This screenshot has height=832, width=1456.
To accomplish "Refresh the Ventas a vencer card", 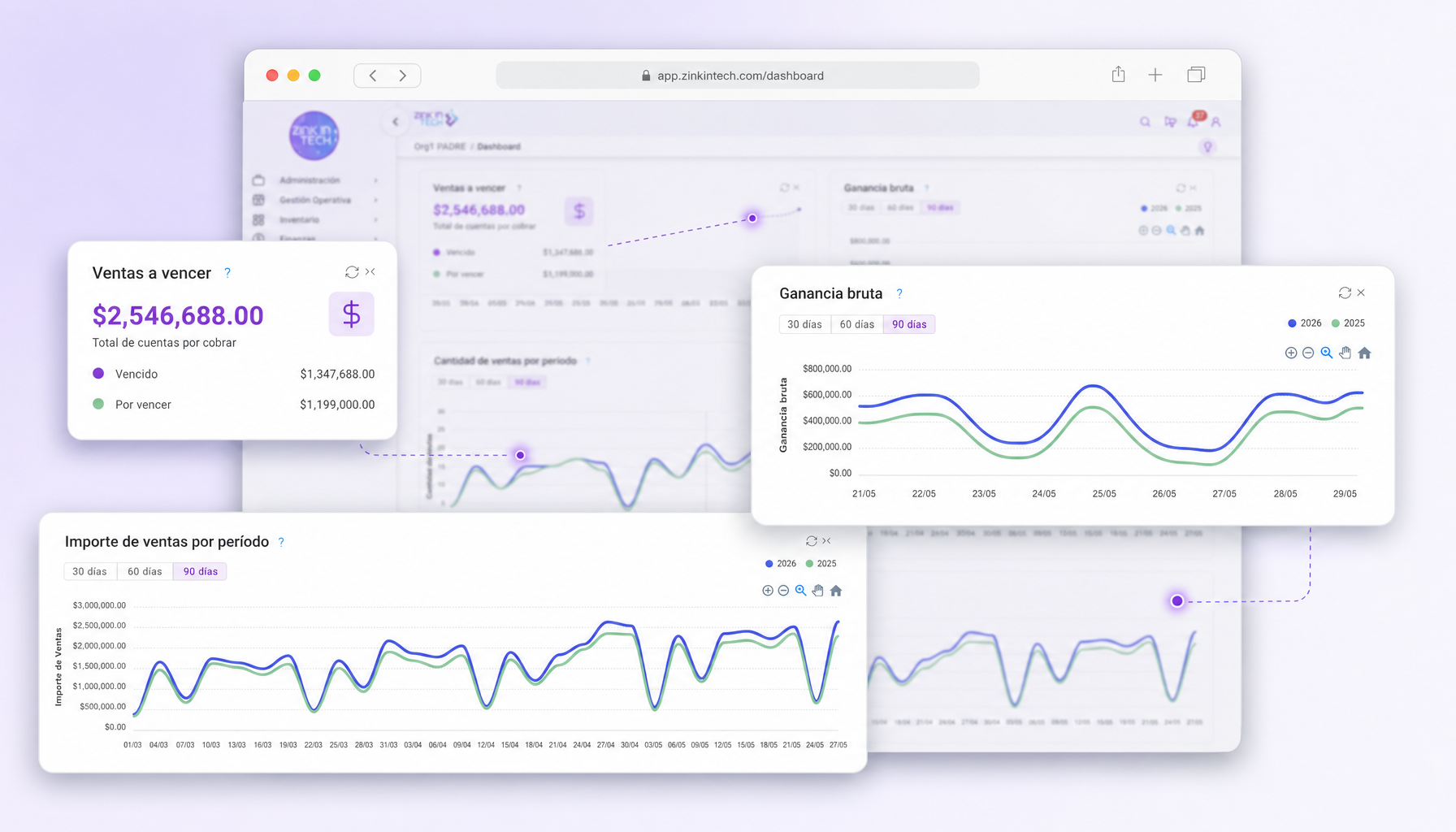I will click(352, 272).
